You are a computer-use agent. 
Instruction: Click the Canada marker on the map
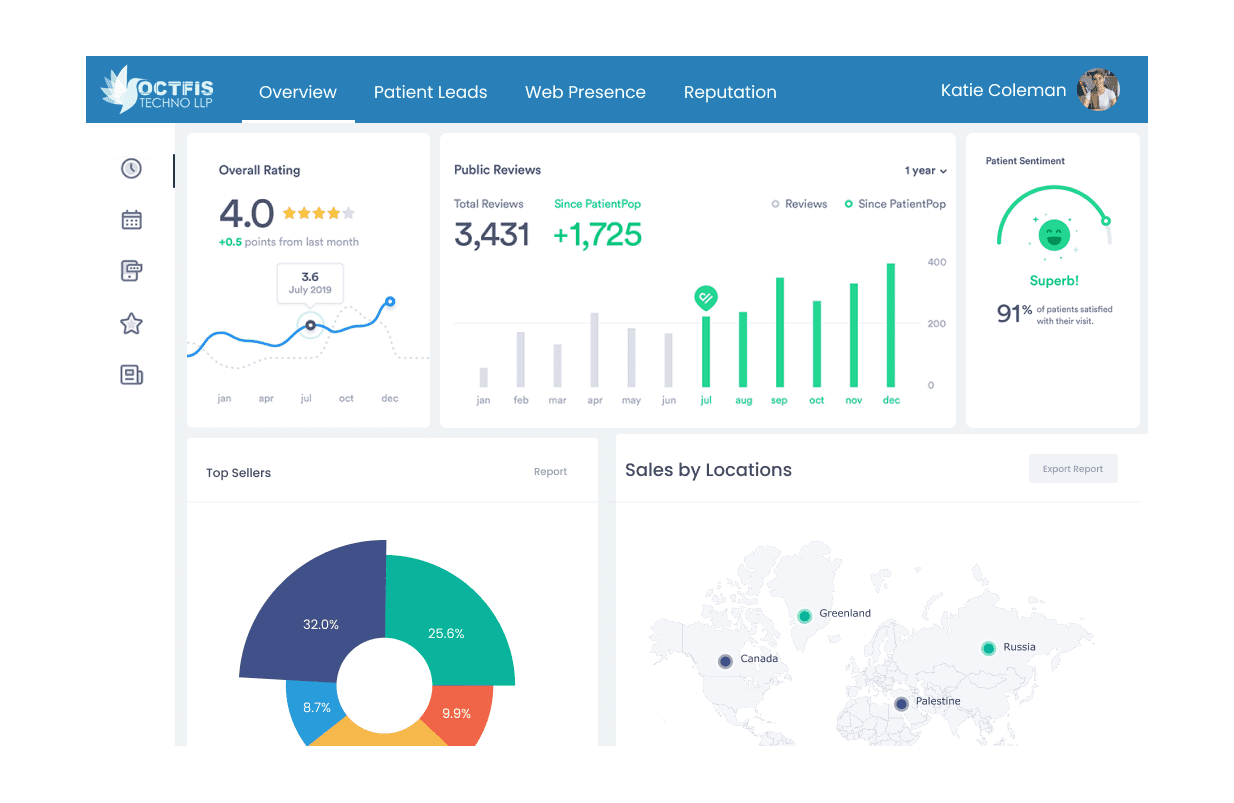coord(723,660)
